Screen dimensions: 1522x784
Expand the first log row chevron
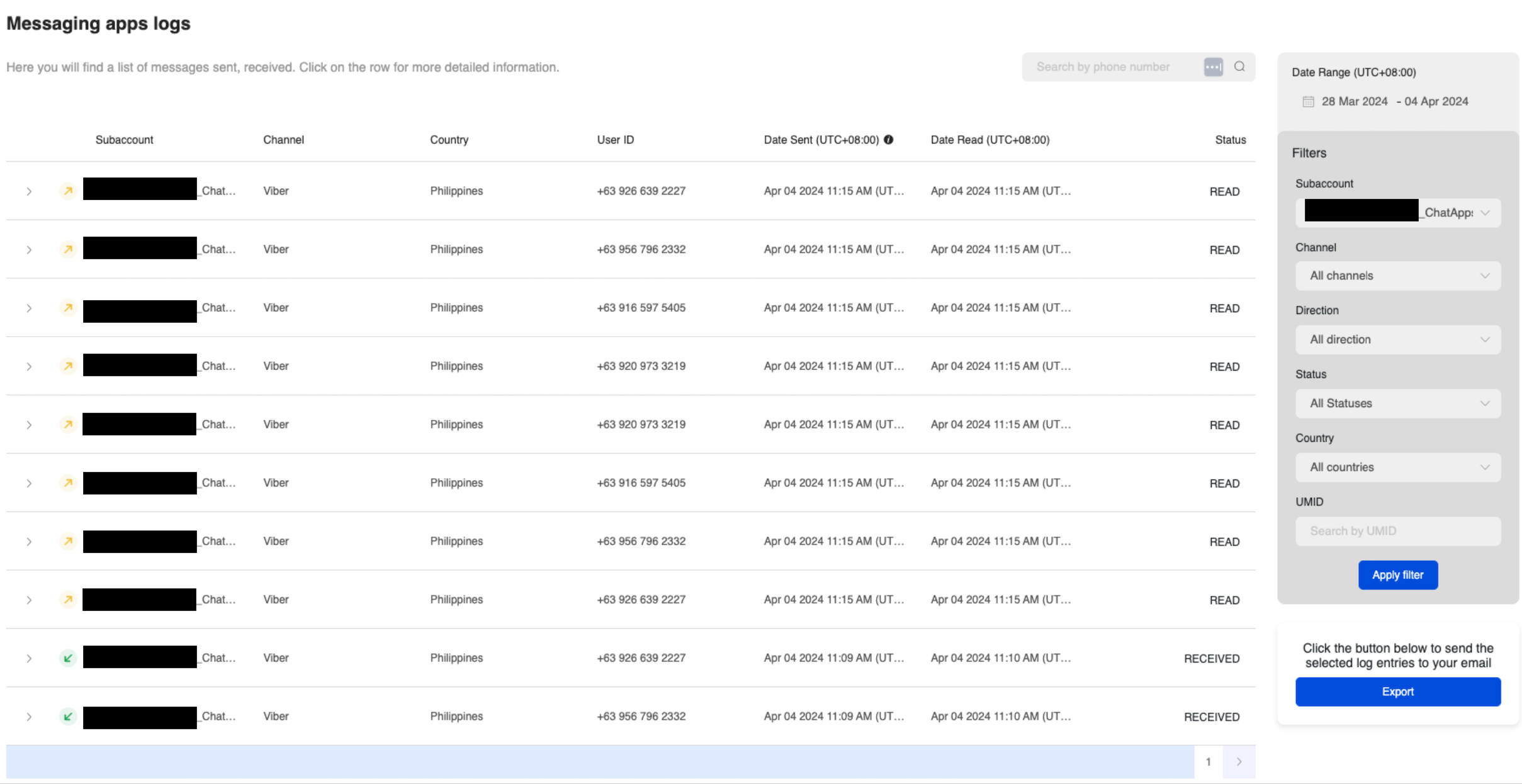[x=29, y=191]
